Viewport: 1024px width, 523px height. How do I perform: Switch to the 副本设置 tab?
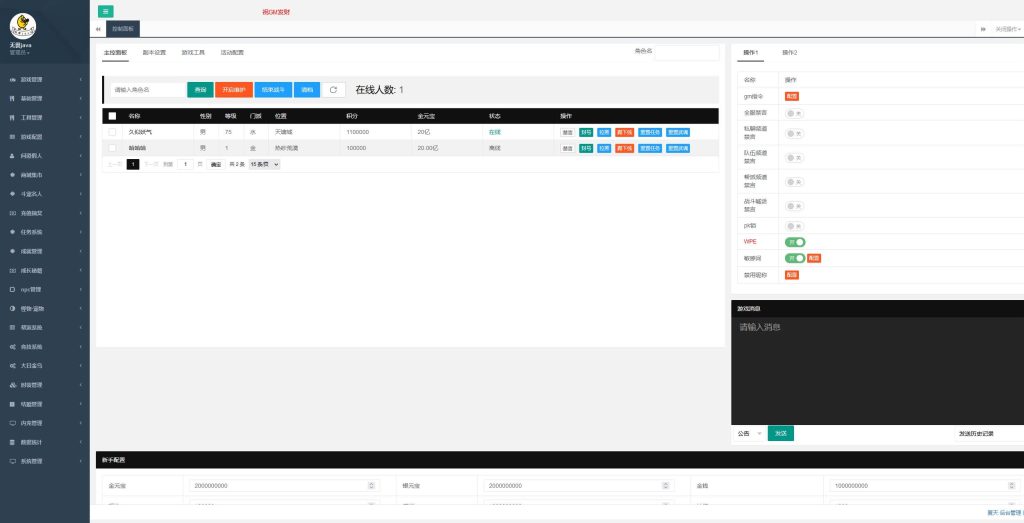tap(154, 52)
